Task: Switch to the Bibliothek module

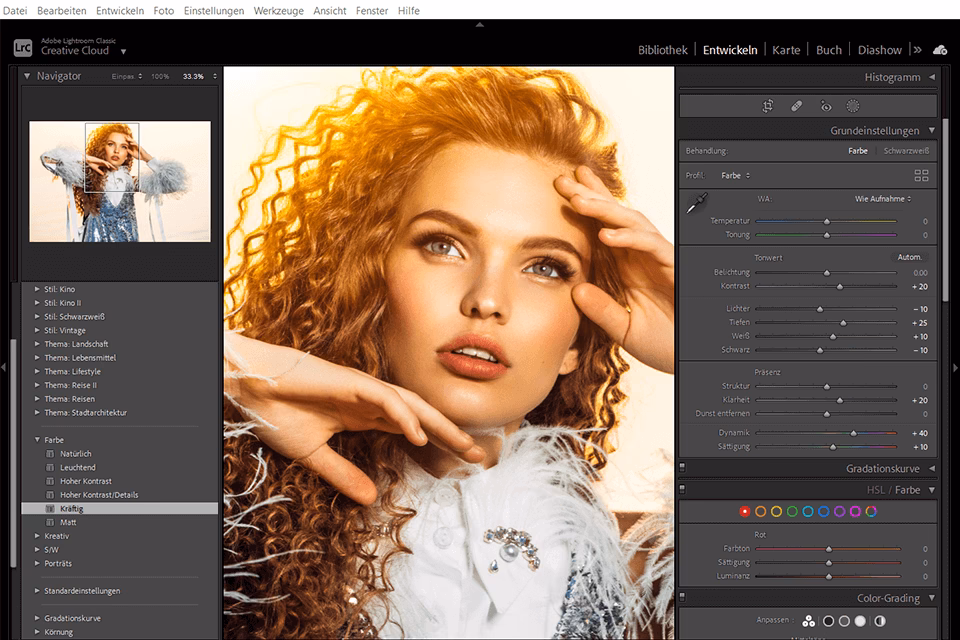Action: 662,49
